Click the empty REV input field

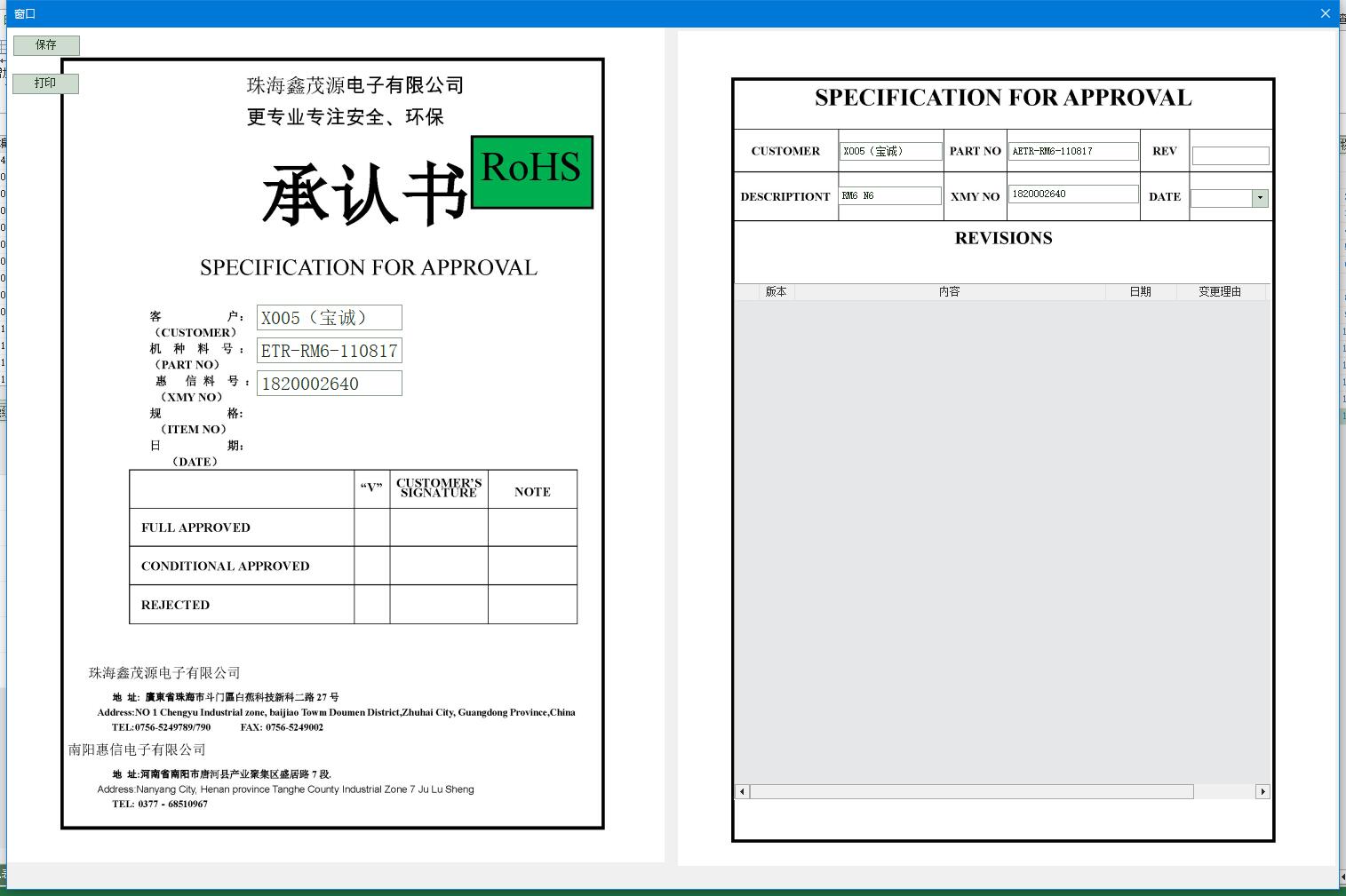[x=1231, y=156]
